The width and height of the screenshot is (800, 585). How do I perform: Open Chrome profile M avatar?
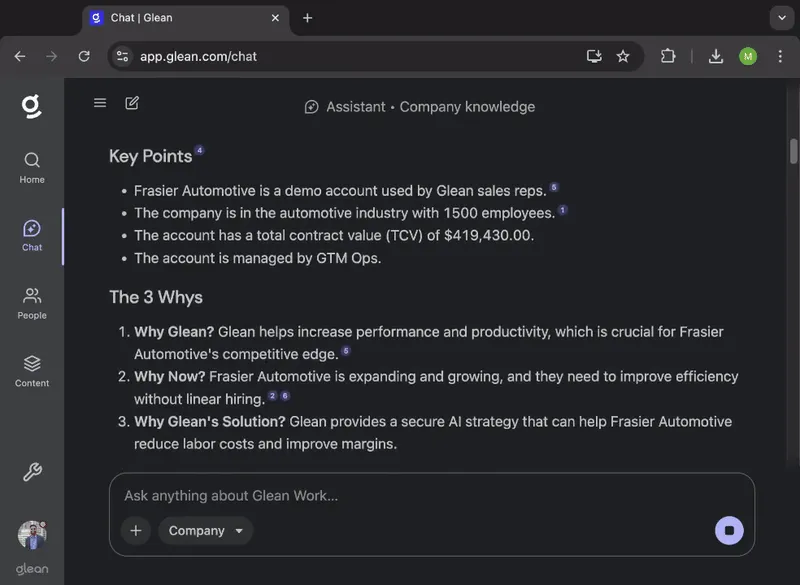pyautogui.click(x=748, y=56)
